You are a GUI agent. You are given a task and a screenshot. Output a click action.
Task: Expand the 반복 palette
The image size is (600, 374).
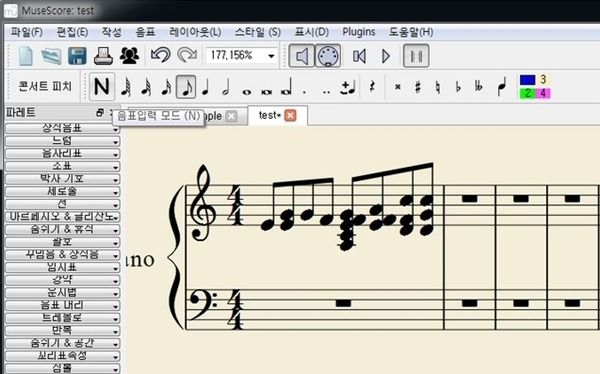62,330
